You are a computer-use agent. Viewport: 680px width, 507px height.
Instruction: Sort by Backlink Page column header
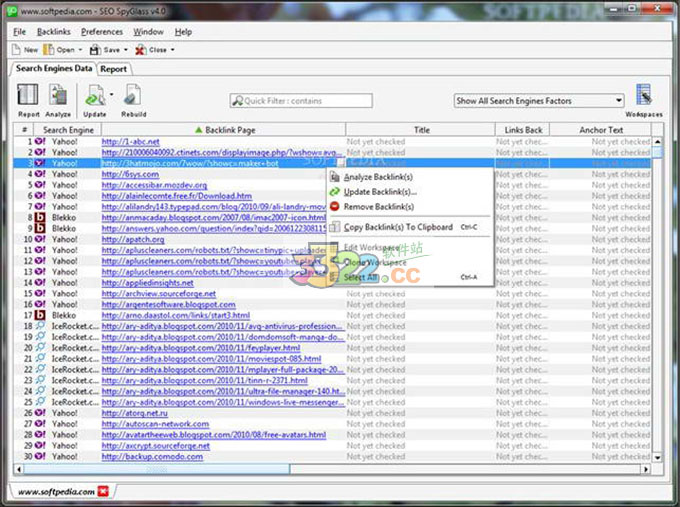[224, 130]
